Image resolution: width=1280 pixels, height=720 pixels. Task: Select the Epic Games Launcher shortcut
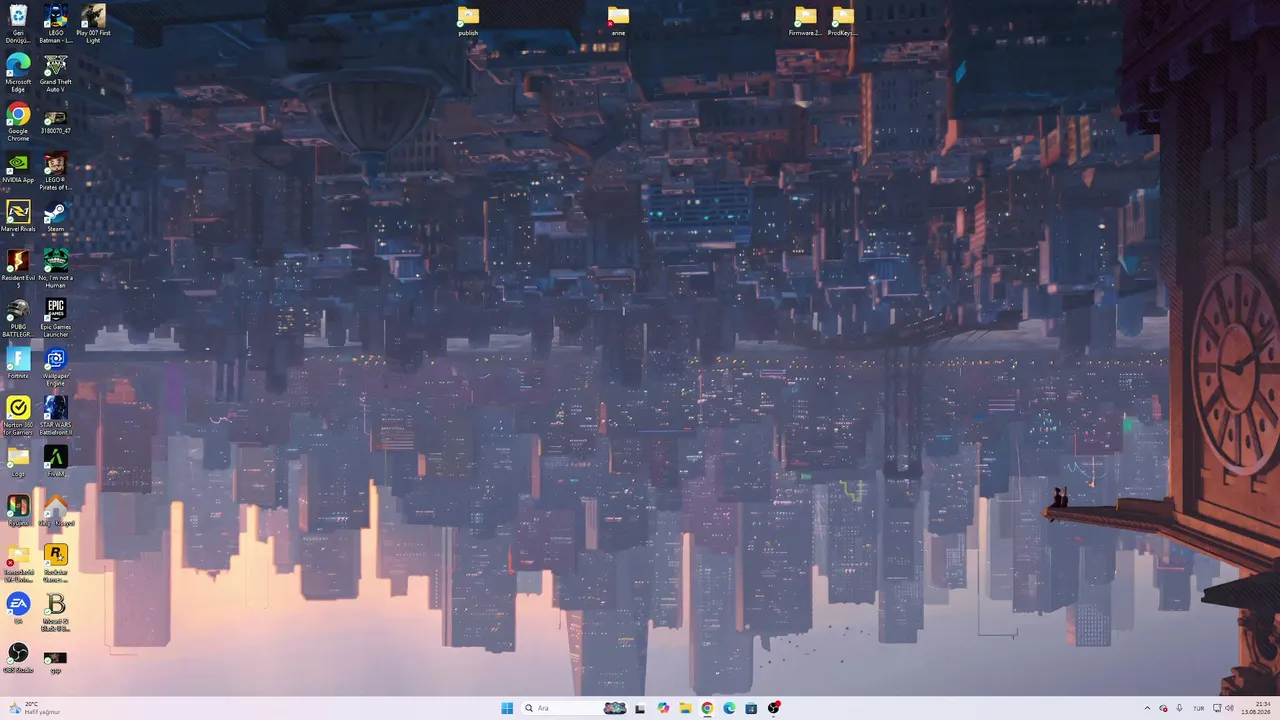(x=56, y=317)
